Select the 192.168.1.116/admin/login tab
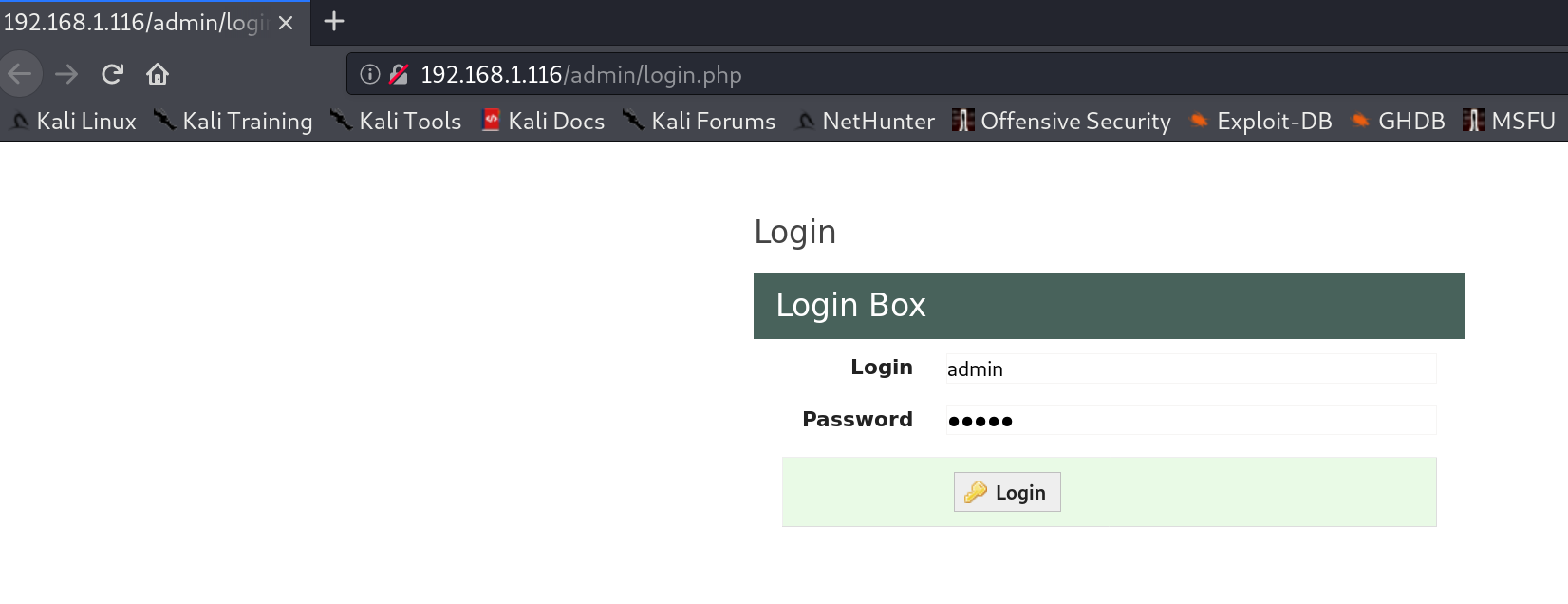 [133, 22]
